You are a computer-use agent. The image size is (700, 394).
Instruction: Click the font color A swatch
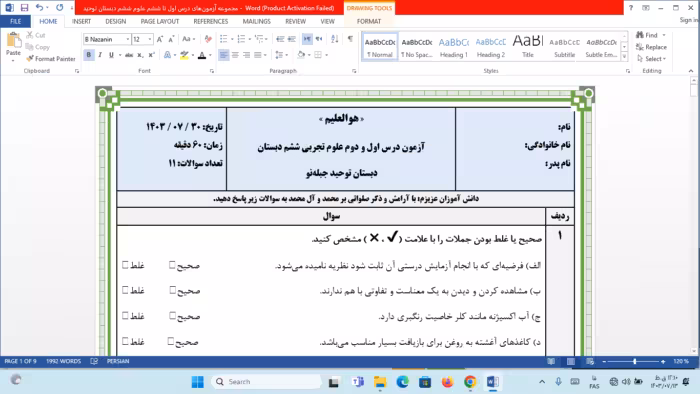pos(202,55)
